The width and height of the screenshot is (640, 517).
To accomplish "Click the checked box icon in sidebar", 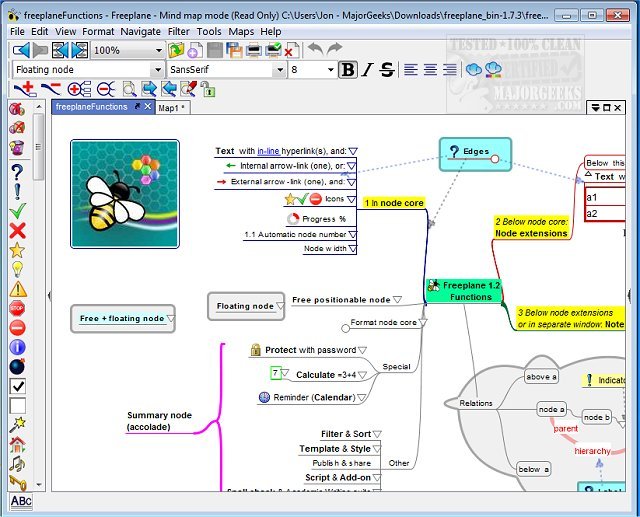I will coord(18,386).
